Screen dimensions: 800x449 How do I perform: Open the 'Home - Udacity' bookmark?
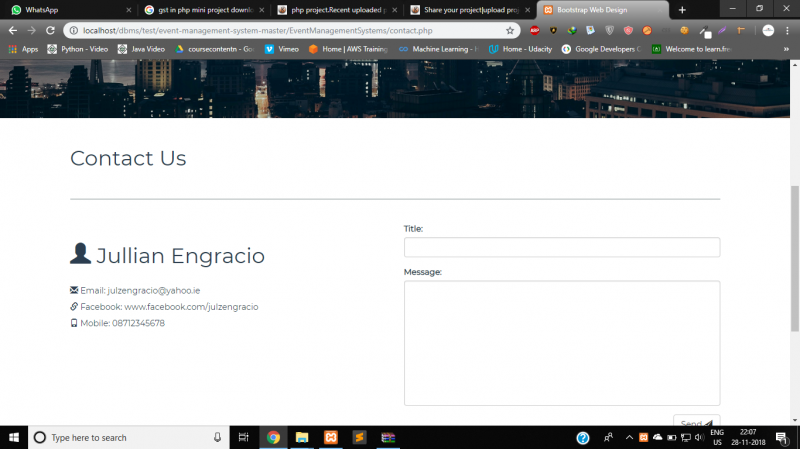(520, 49)
